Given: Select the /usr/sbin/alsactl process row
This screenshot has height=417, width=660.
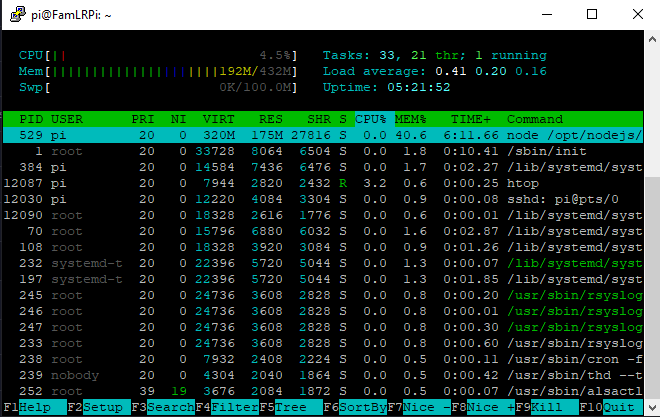Looking at the screenshot, I should [323, 391].
